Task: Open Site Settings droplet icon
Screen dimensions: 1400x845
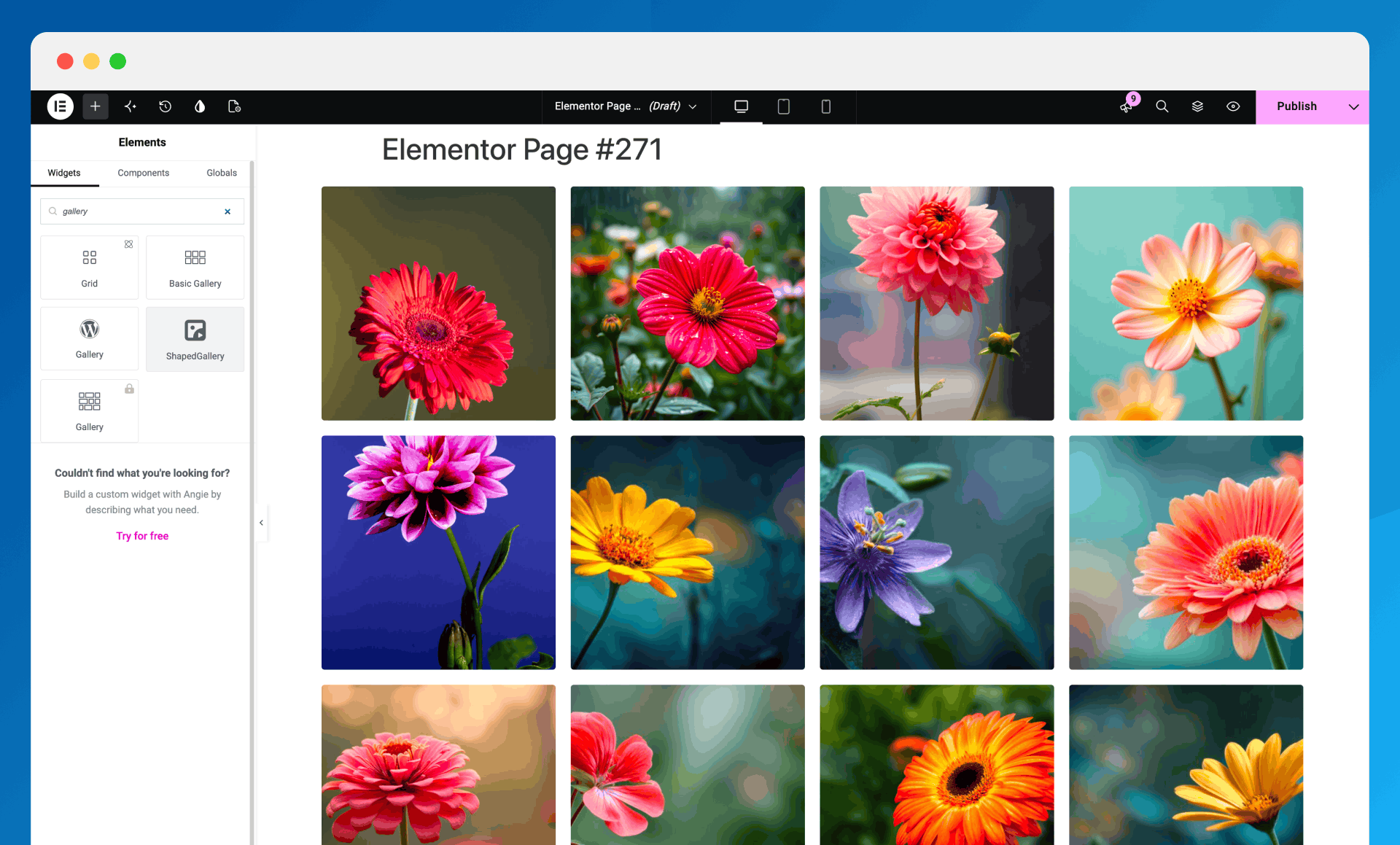Action: (x=200, y=106)
